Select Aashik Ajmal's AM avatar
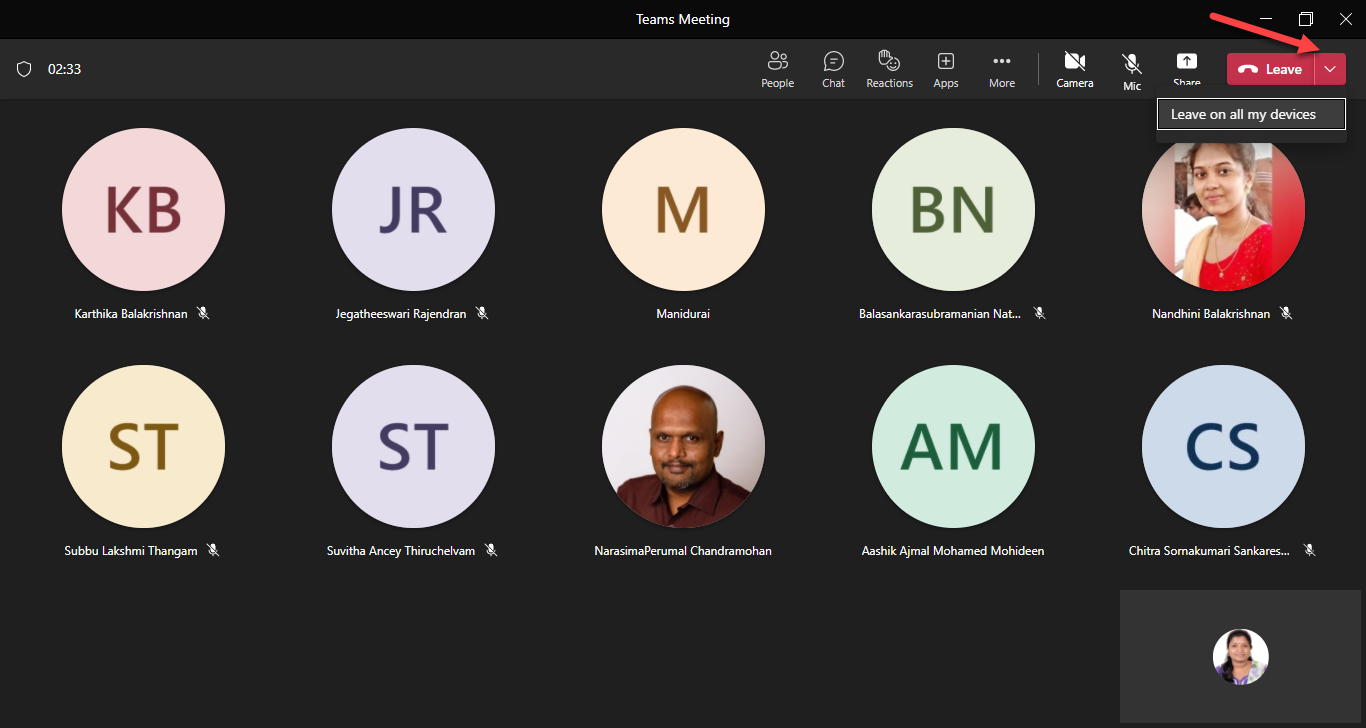 (953, 446)
